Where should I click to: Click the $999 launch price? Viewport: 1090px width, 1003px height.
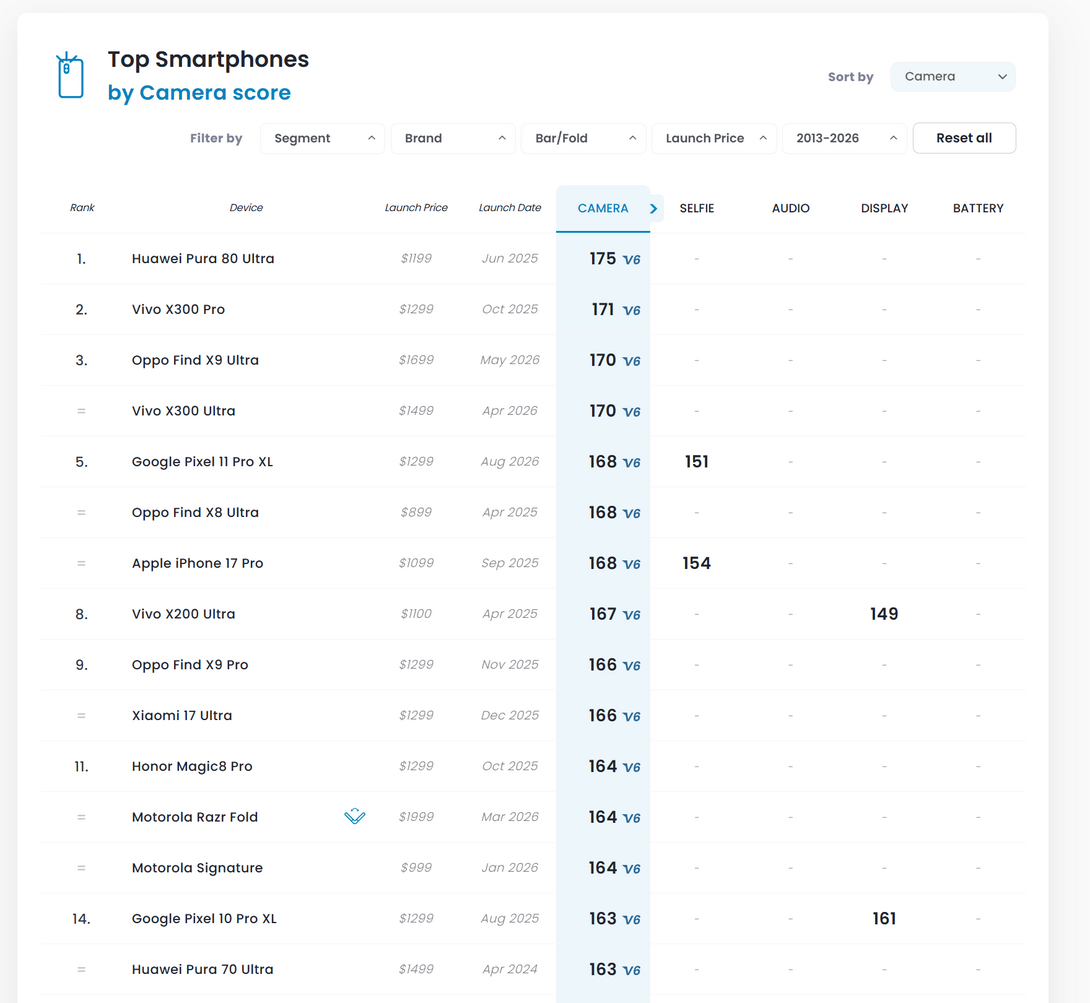tap(416, 867)
